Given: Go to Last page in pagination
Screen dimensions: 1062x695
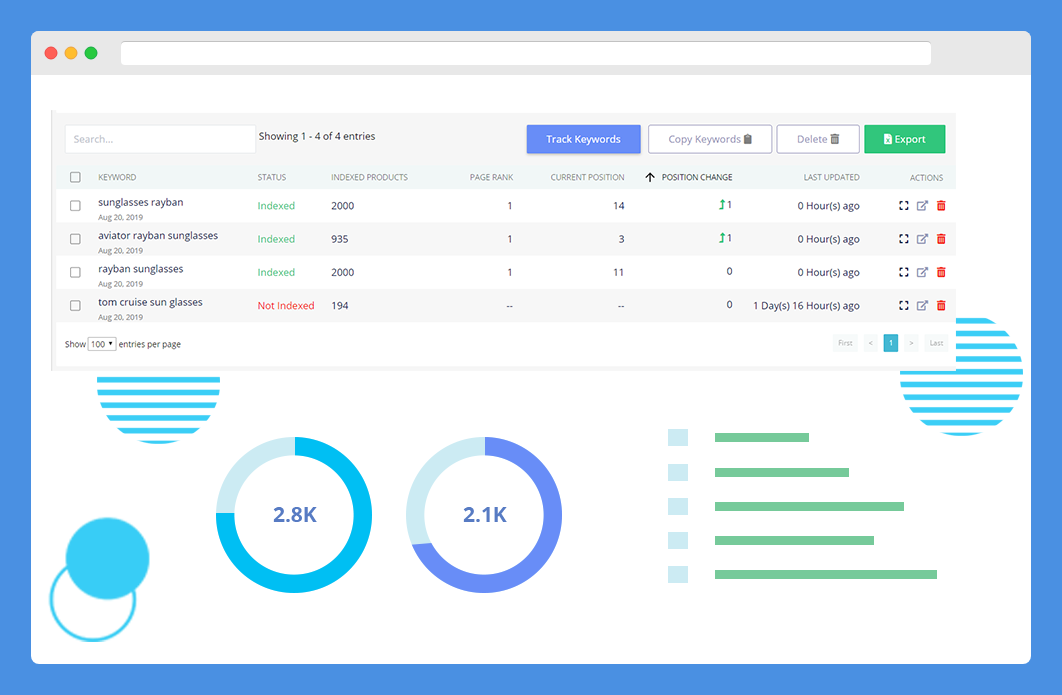Looking at the screenshot, I should (x=936, y=343).
